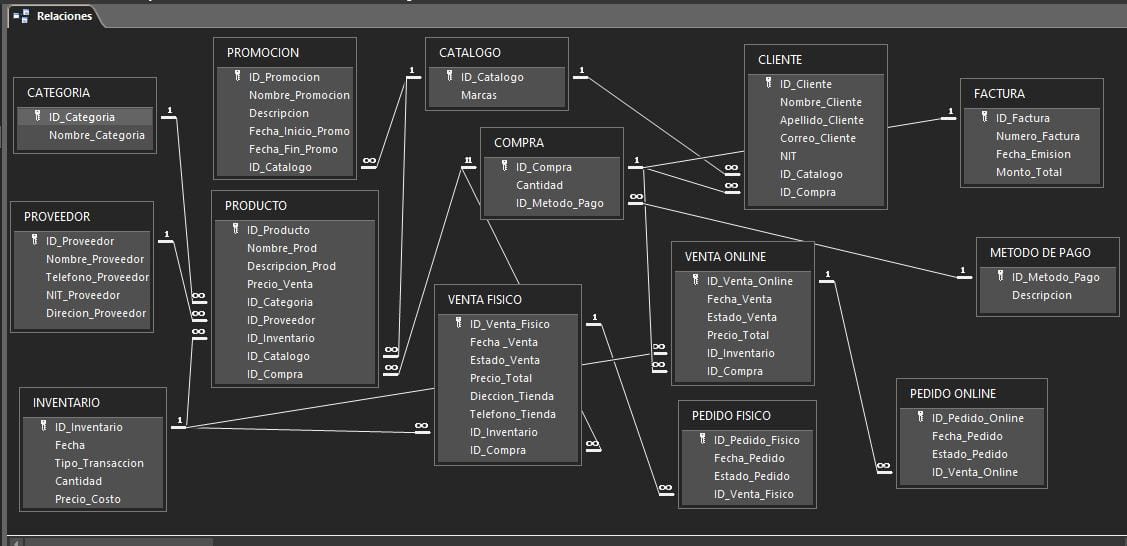Click the key icon beside ID_Promocion
This screenshot has width=1127, height=546.
click(238, 76)
